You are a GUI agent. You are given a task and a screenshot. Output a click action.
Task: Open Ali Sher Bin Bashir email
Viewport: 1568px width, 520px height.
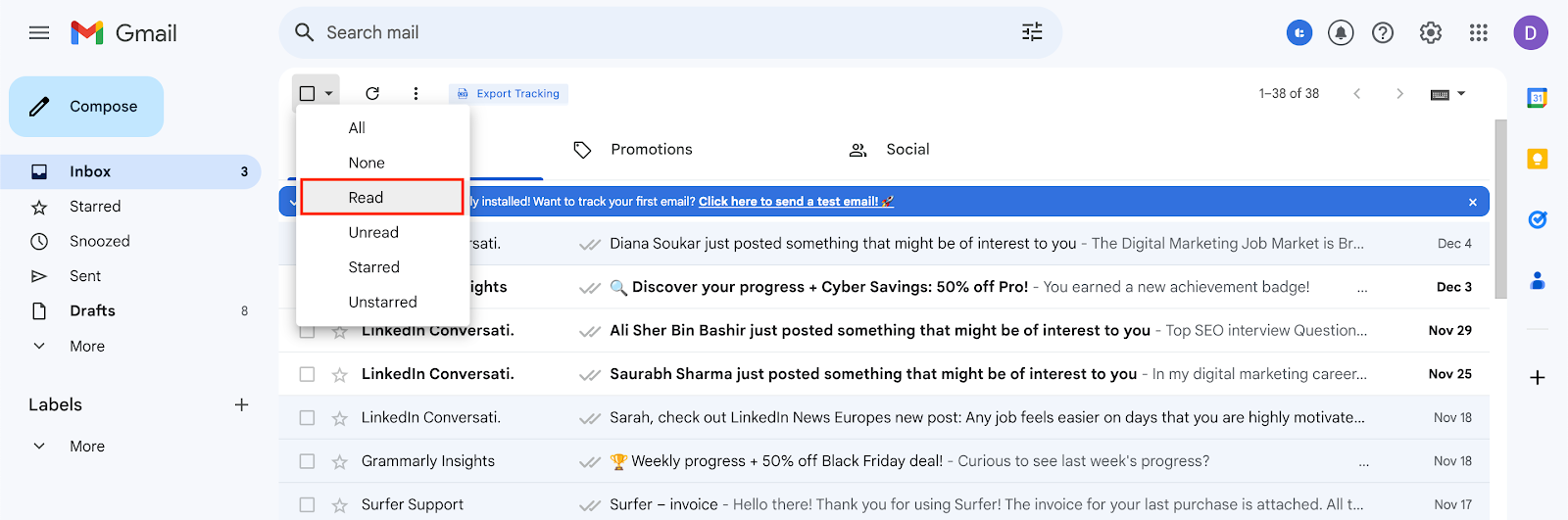point(884,330)
